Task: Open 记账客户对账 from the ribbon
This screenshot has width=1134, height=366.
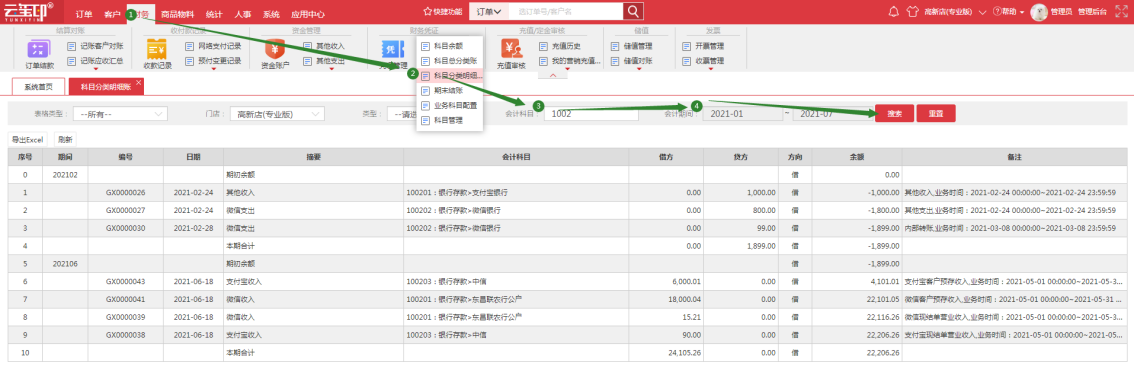Action: pyautogui.click(x=95, y=46)
